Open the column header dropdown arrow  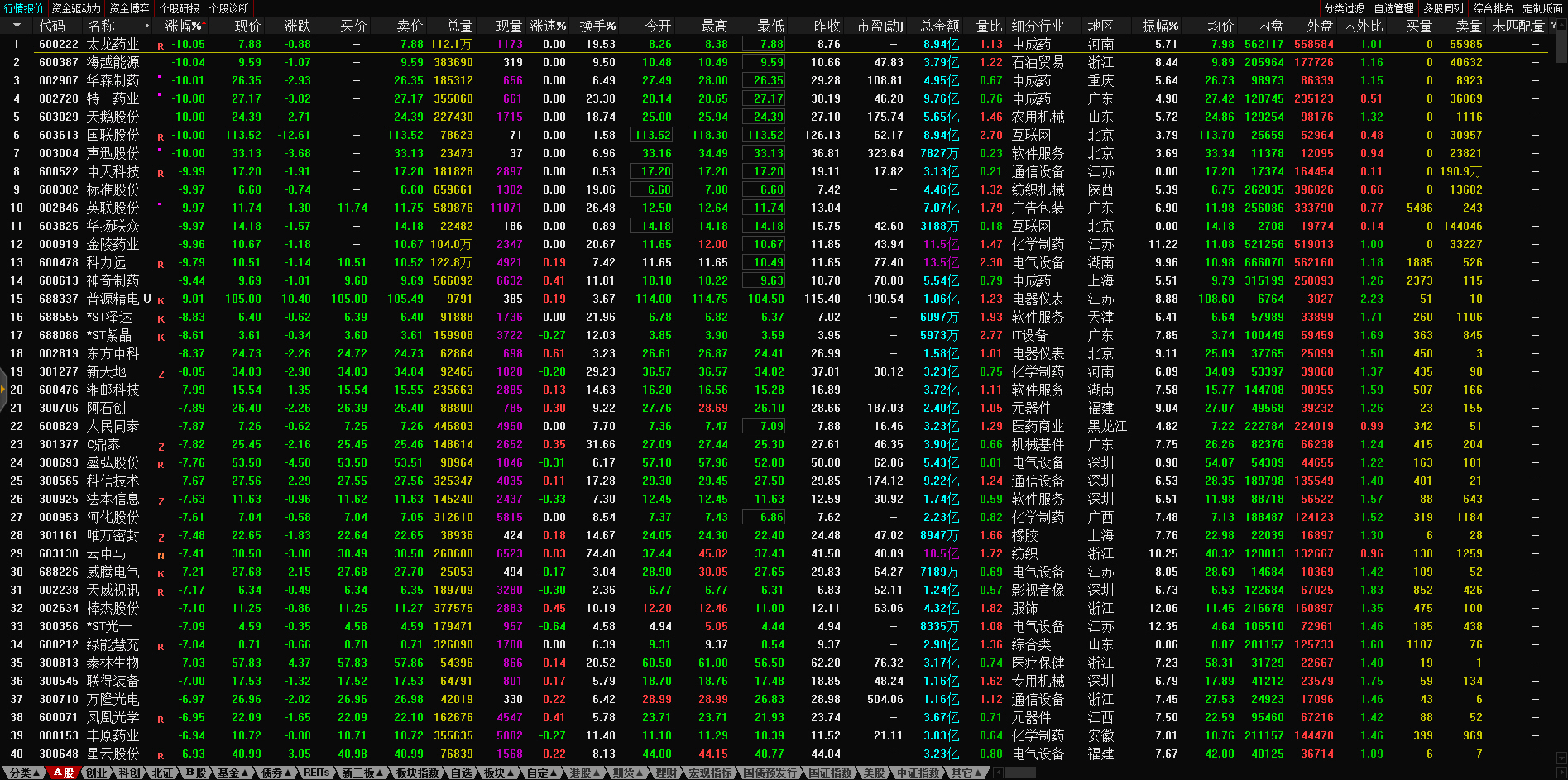[16, 26]
